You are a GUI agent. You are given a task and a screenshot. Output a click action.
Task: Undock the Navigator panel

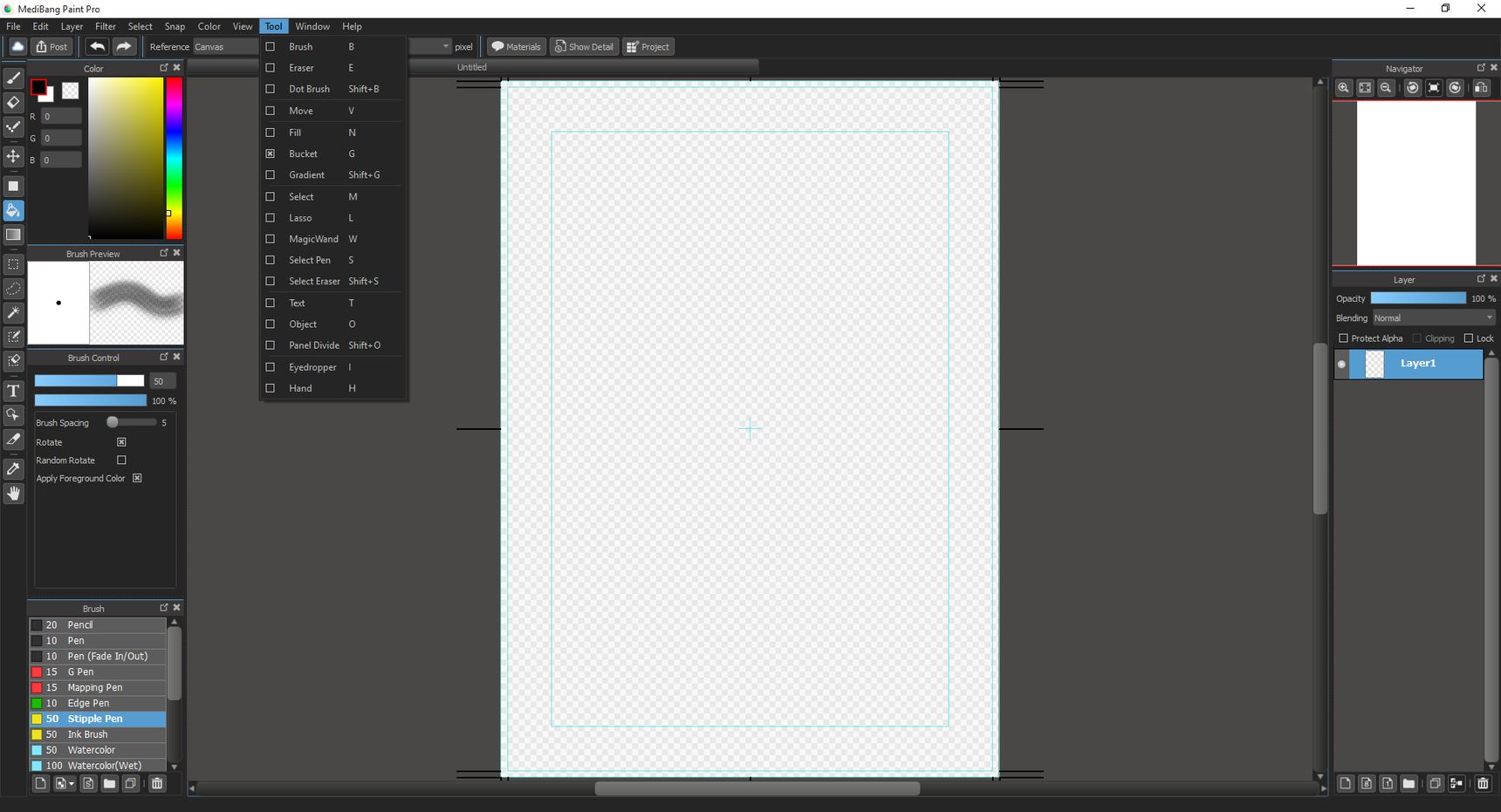(1480, 67)
